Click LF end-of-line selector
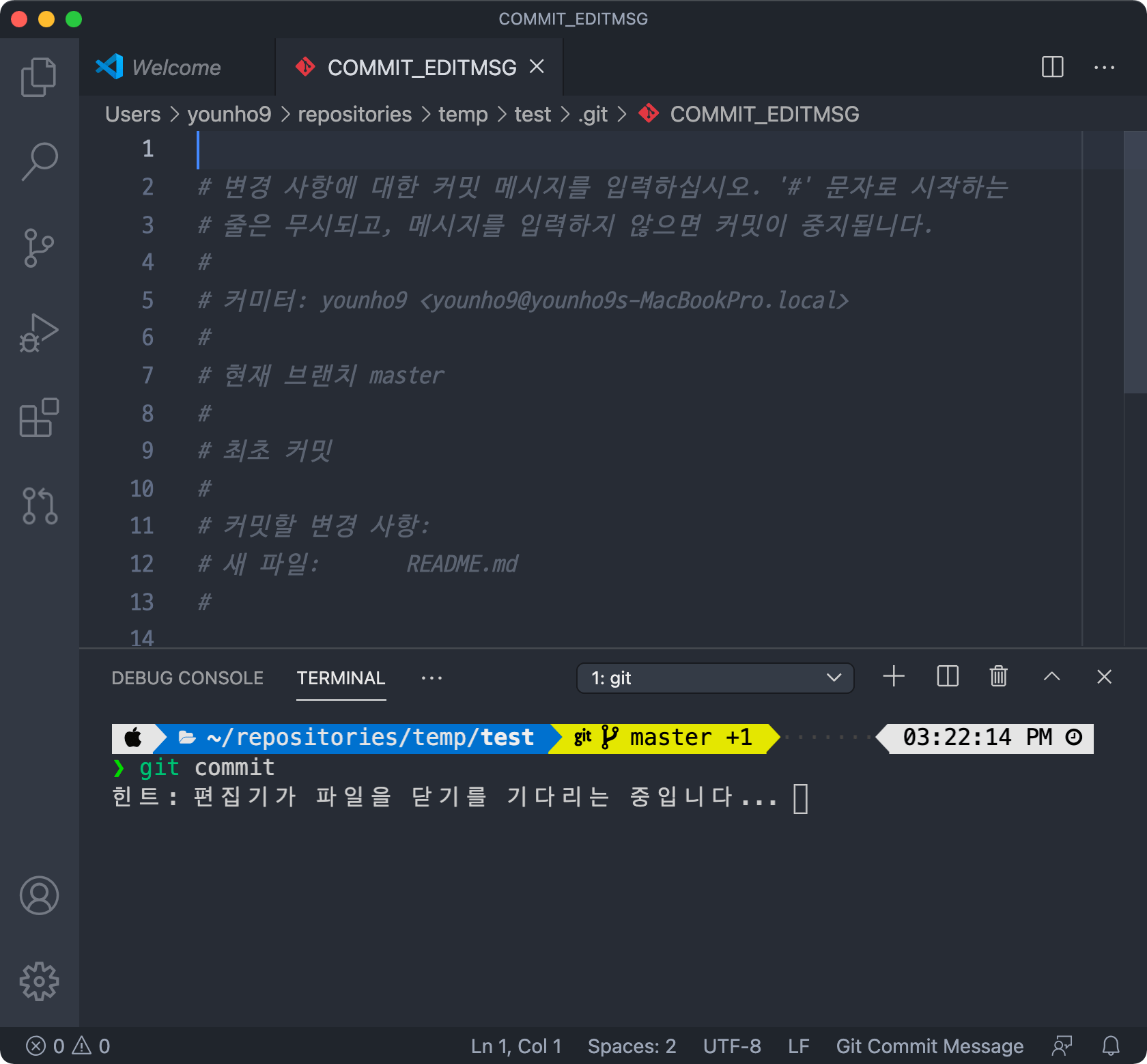The height and width of the screenshot is (1064, 1147). (x=799, y=1046)
